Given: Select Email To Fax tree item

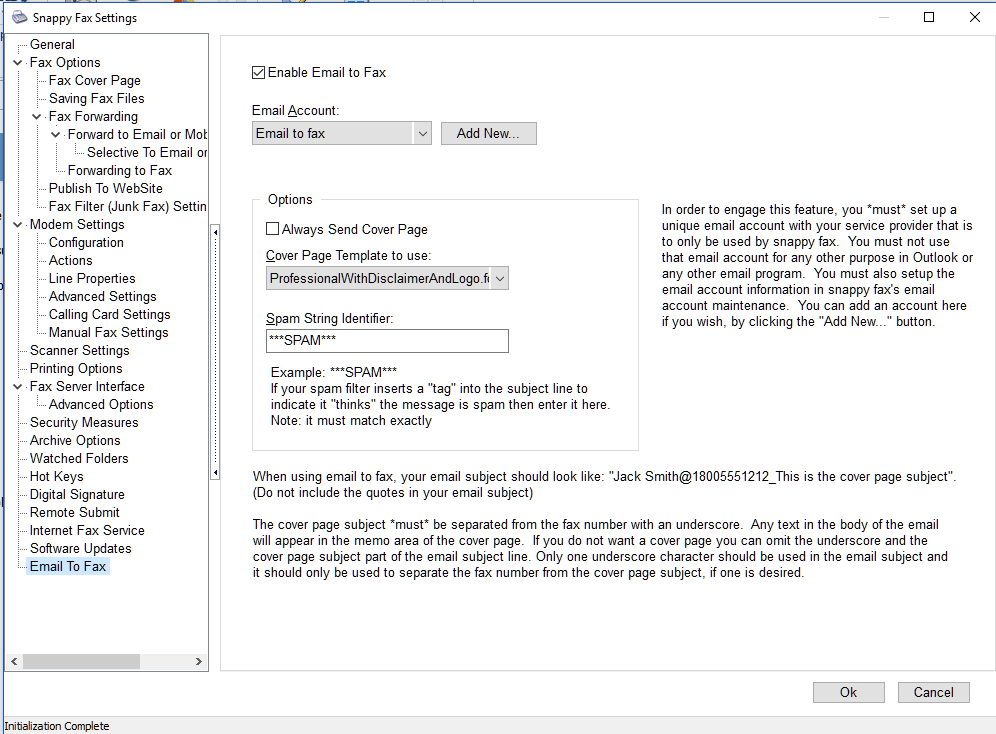Looking at the screenshot, I should point(69,566).
